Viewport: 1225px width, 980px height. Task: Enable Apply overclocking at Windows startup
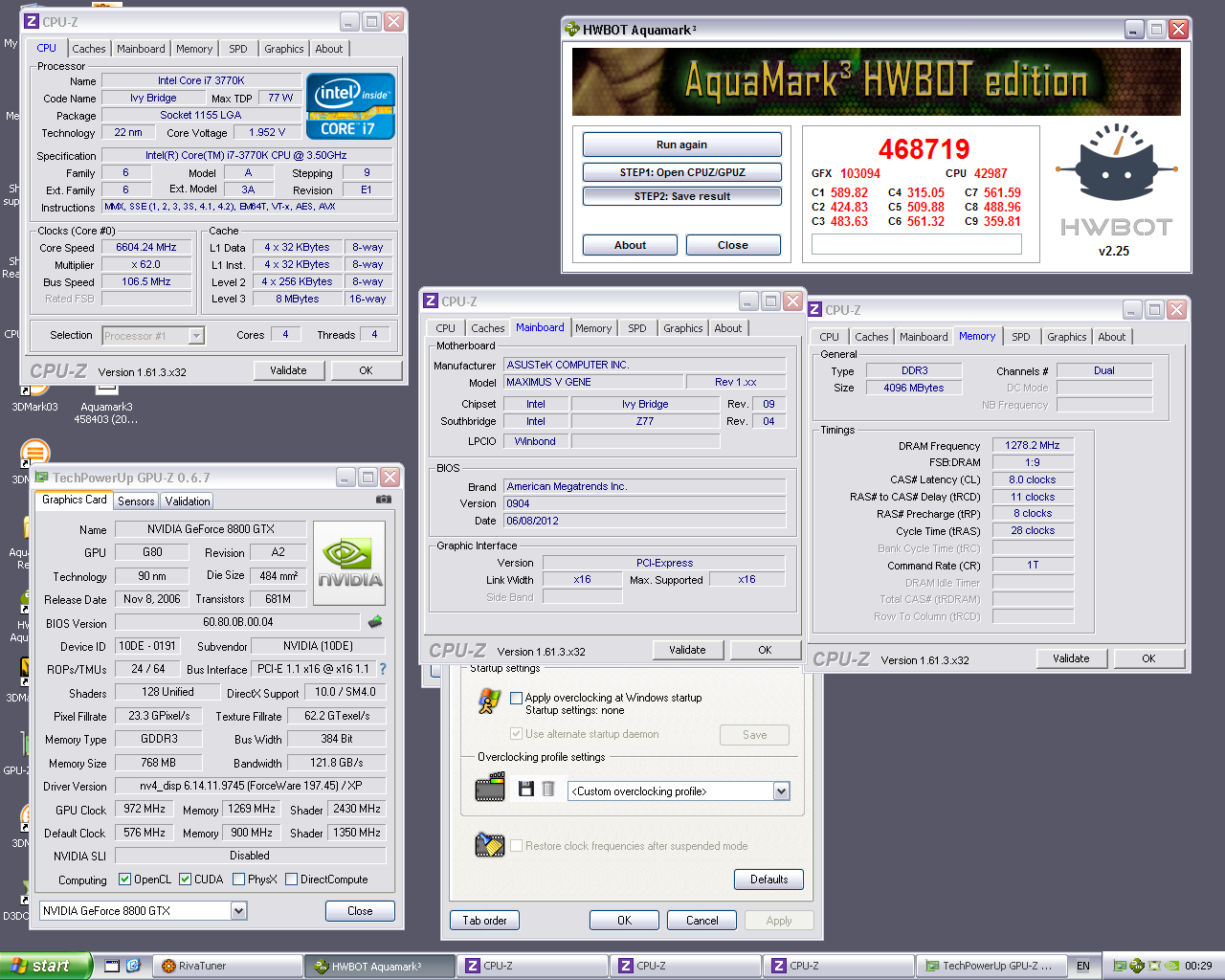pyautogui.click(x=517, y=698)
